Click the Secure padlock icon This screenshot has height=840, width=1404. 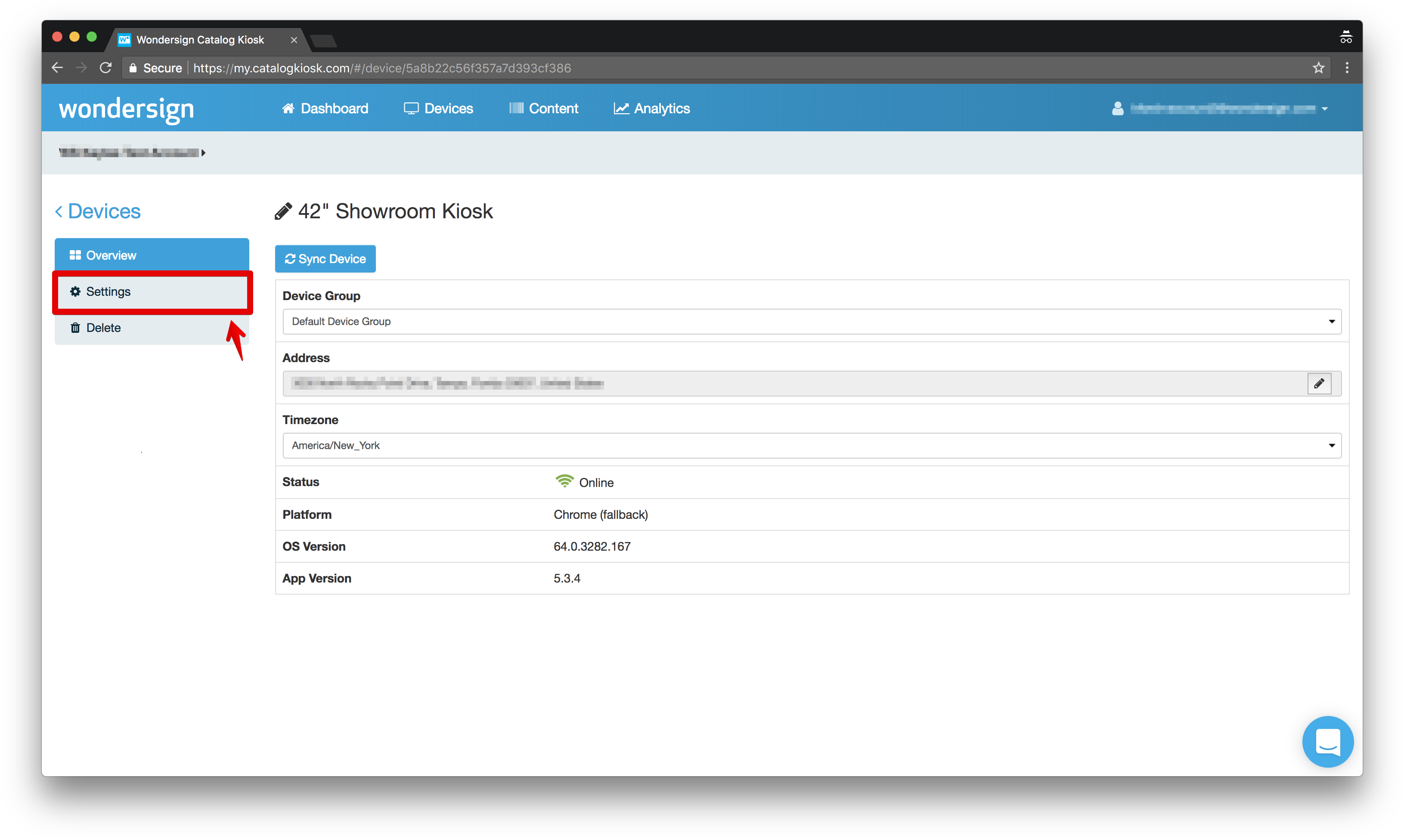point(133,68)
